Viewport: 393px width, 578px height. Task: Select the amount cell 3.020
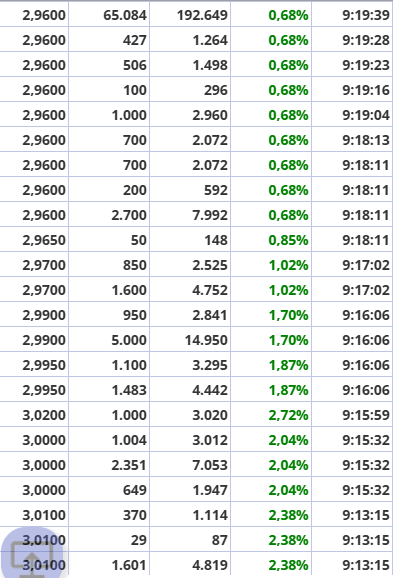(190, 415)
